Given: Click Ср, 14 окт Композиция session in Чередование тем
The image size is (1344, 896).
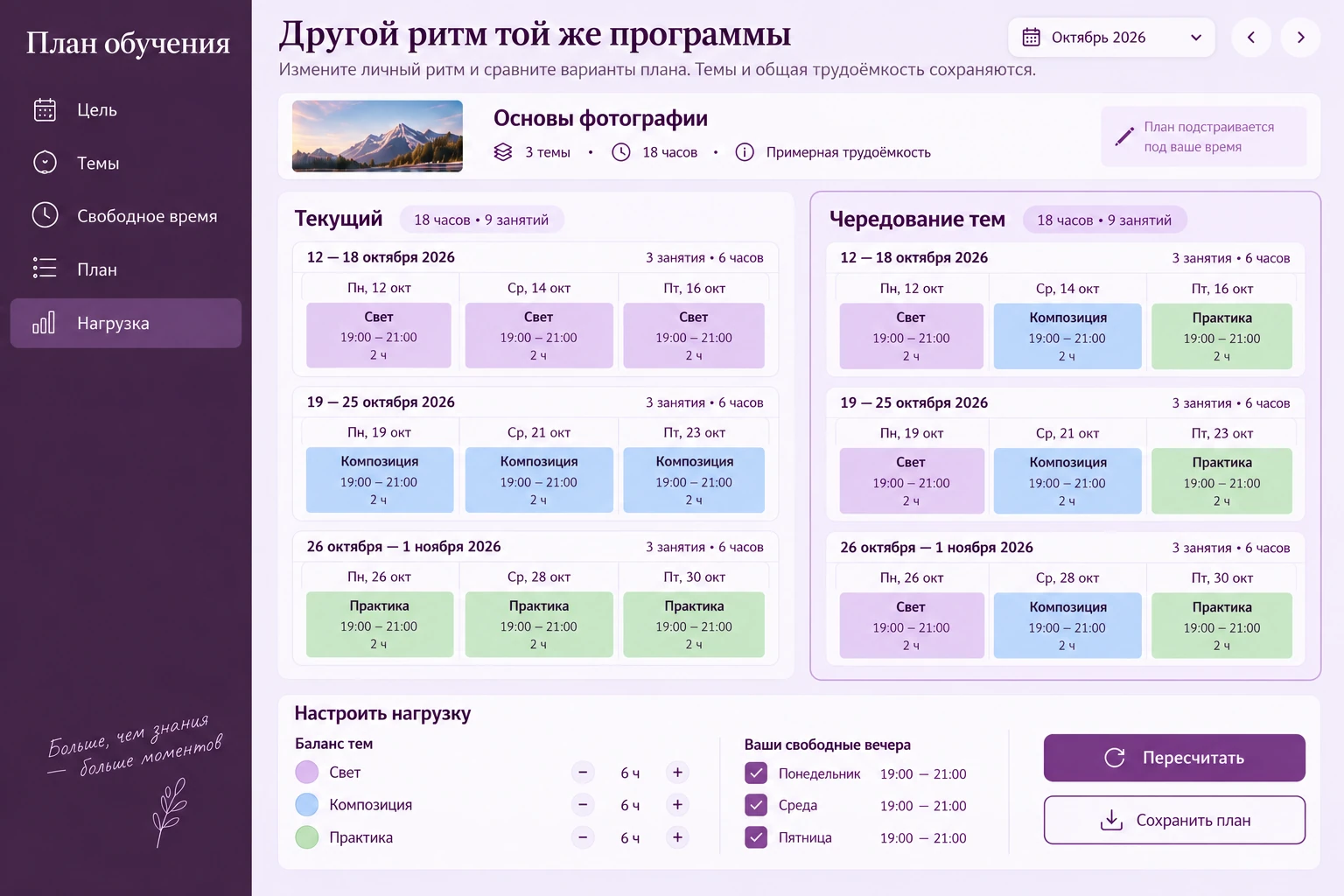Looking at the screenshot, I should (1067, 336).
